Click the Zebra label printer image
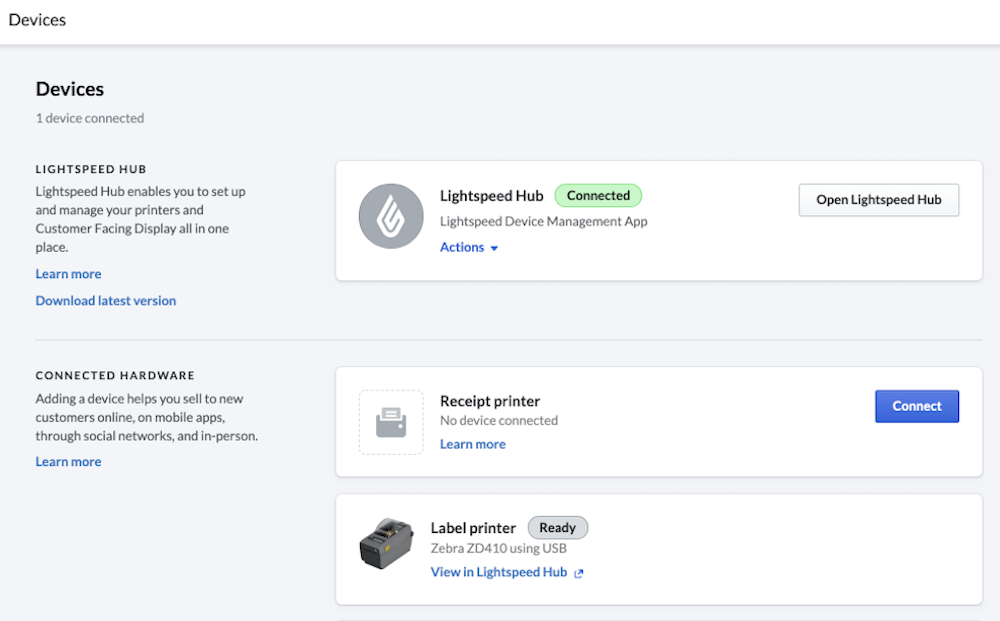The height and width of the screenshot is (621, 1000). click(x=386, y=546)
